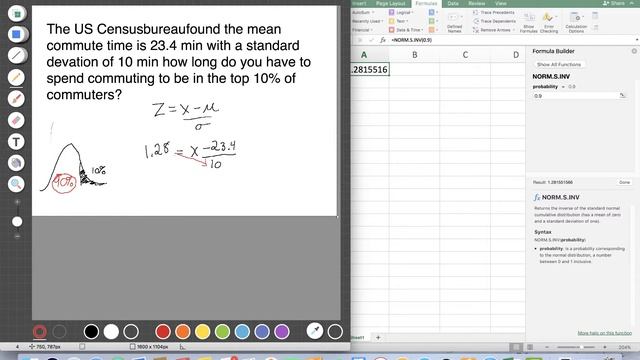Open the Recently Used functions dropdown

click(367, 21)
